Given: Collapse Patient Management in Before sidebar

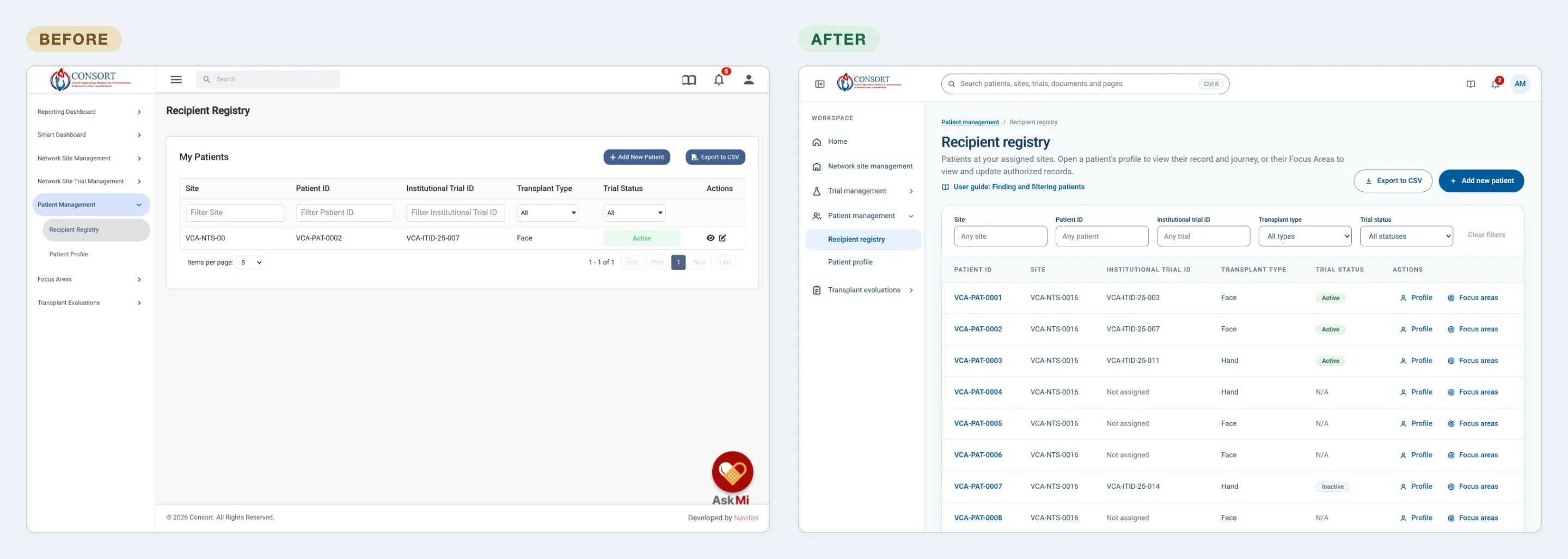Looking at the screenshot, I should click(x=91, y=205).
